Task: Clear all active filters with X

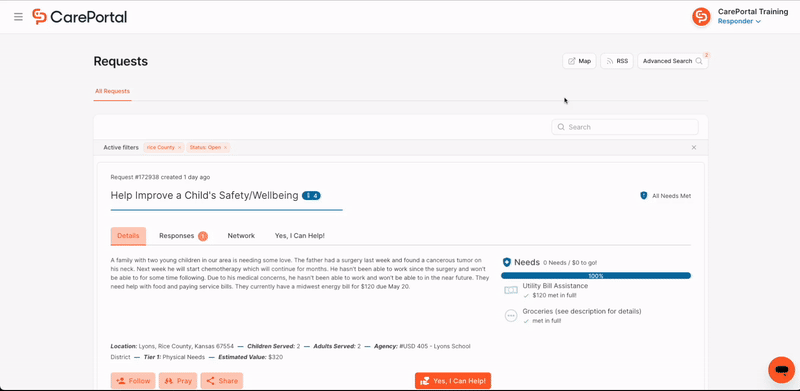Action: tap(694, 148)
